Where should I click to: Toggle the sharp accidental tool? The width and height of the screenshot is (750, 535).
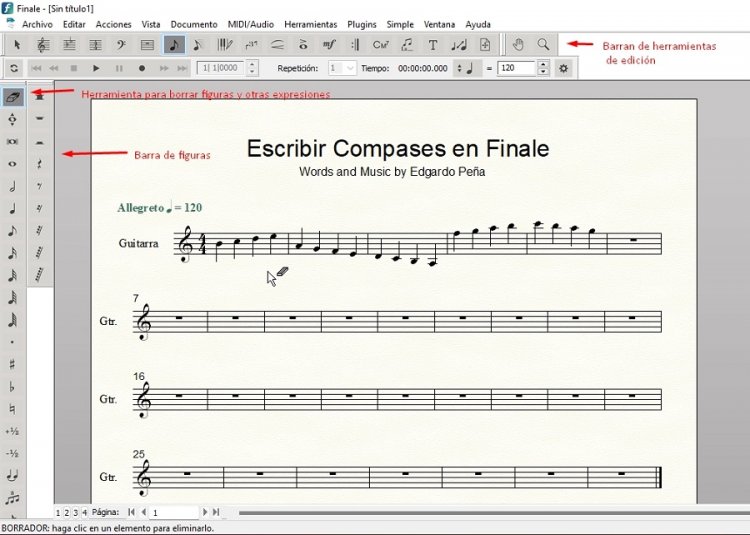[13, 364]
